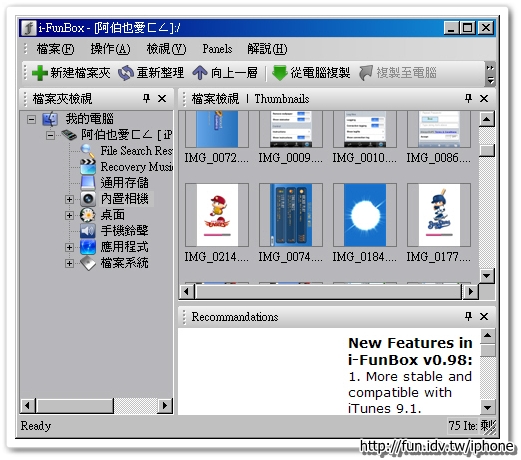Click Recommandations scroll up arrow
The width and height of the screenshot is (521, 460).
tap(487, 335)
